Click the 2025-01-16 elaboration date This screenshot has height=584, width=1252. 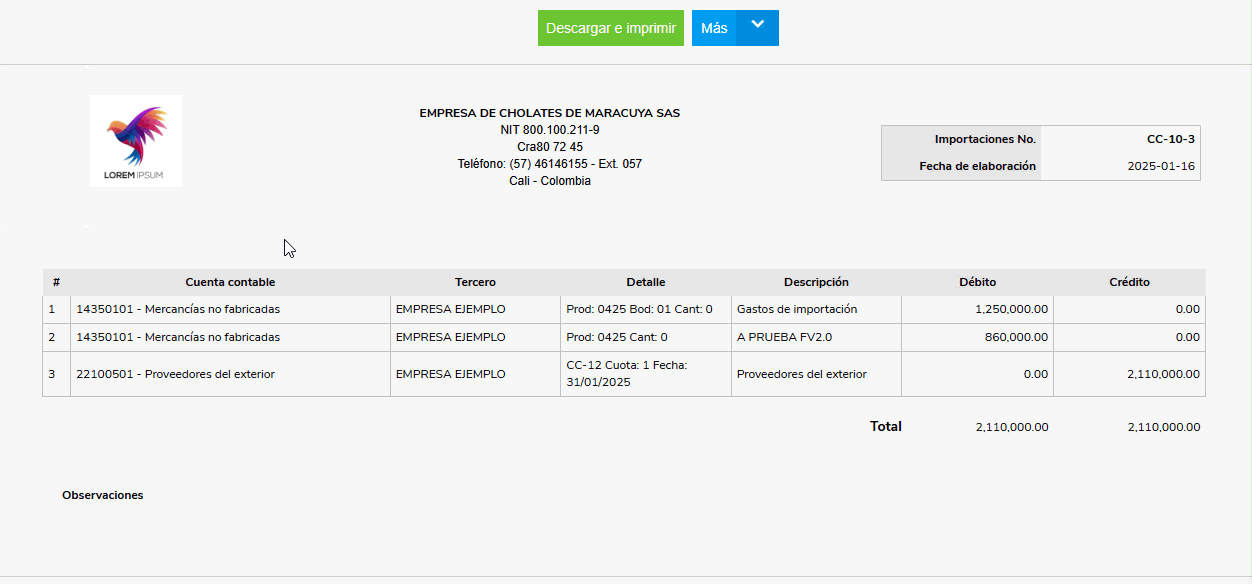pyautogui.click(x=1160, y=166)
